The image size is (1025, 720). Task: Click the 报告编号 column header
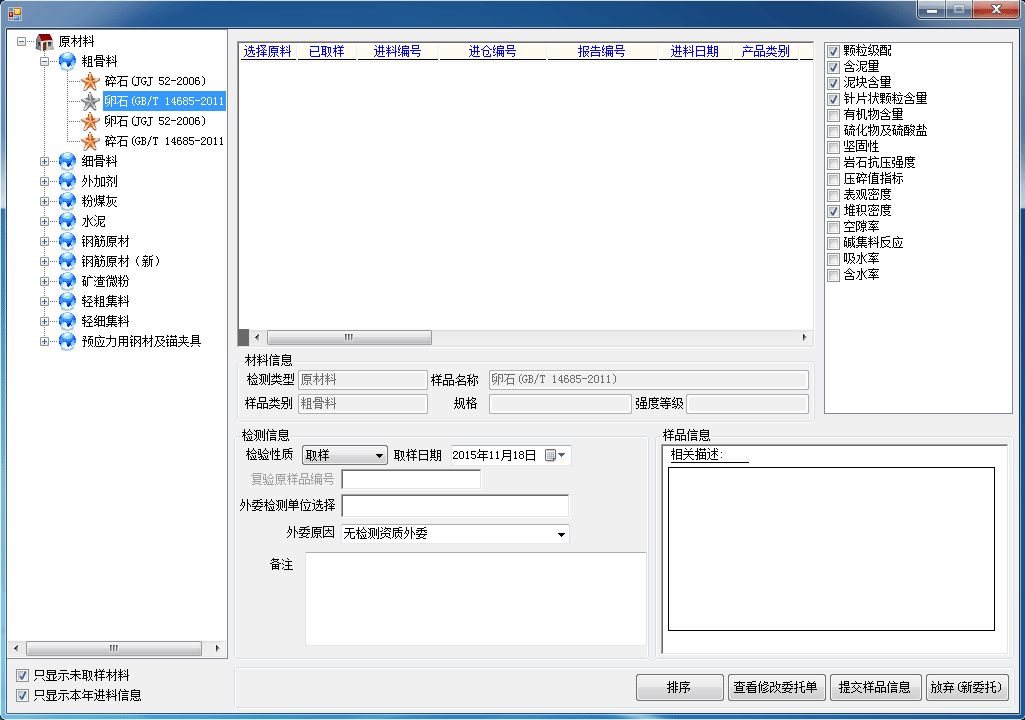(601, 52)
